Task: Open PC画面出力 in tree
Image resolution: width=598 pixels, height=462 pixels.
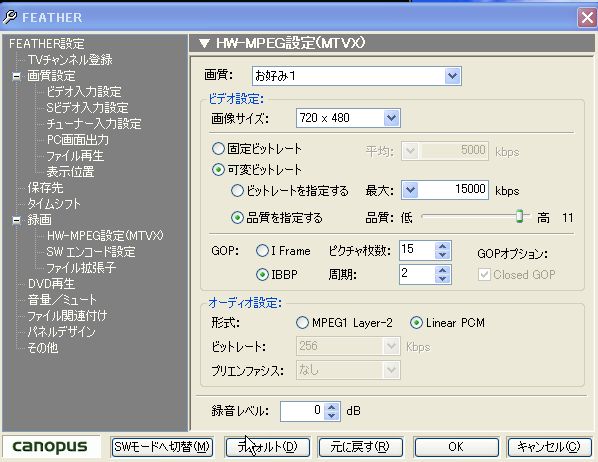Action: (77, 140)
